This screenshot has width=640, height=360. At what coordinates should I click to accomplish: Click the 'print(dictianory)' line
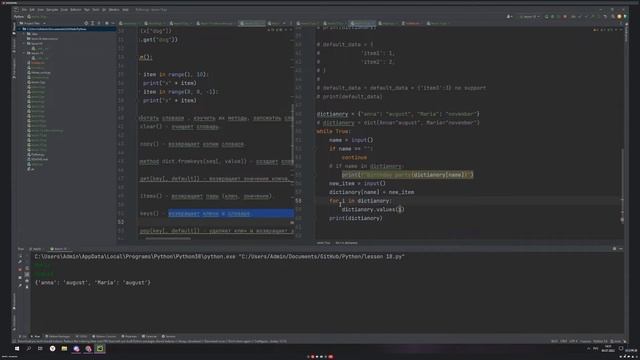pyautogui.click(x=356, y=218)
